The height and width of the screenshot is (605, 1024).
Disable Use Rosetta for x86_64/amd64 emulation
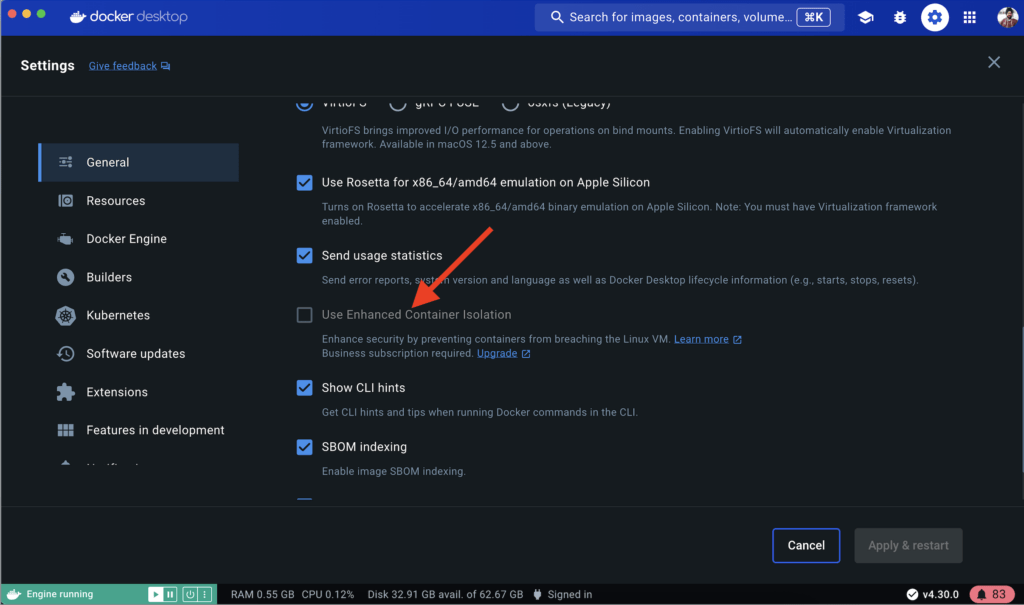click(x=304, y=182)
